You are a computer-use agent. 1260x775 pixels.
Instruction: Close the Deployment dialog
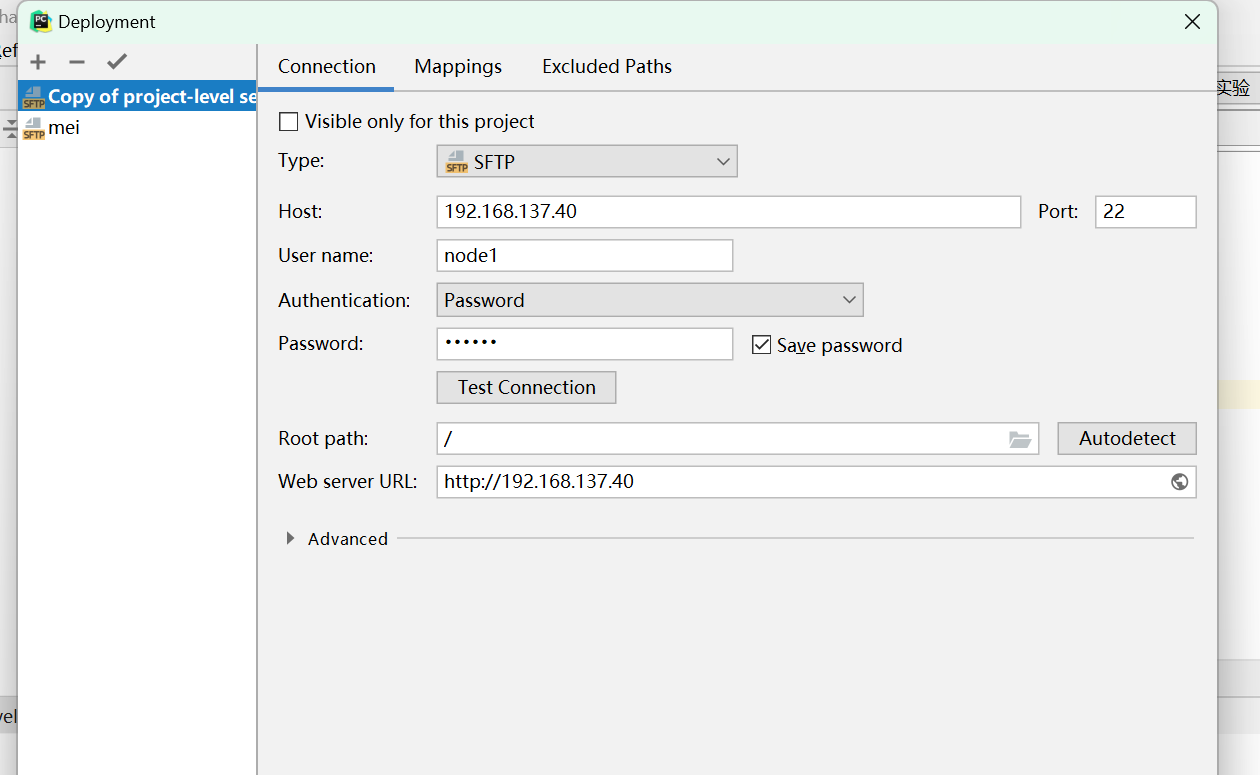pos(1192,21)
